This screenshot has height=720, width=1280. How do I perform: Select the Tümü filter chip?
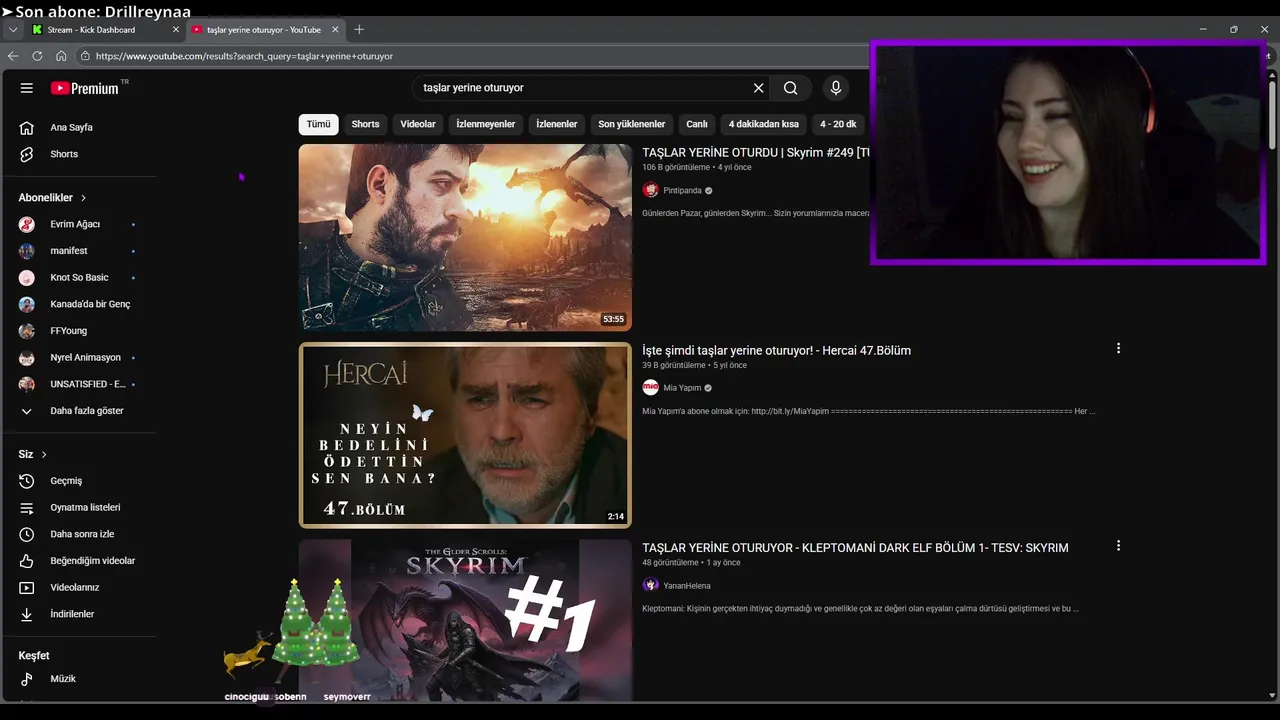pyautogui.click(x=318, y=124)
